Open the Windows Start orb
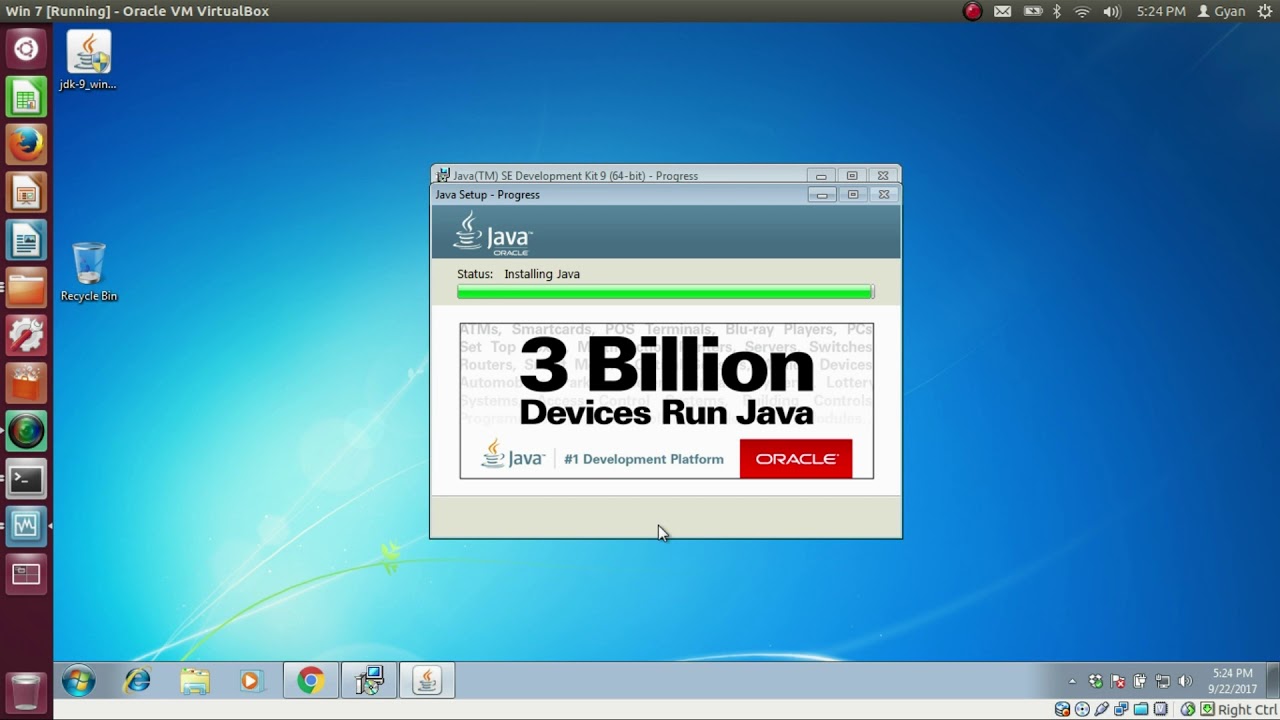 tap(78, 681)
